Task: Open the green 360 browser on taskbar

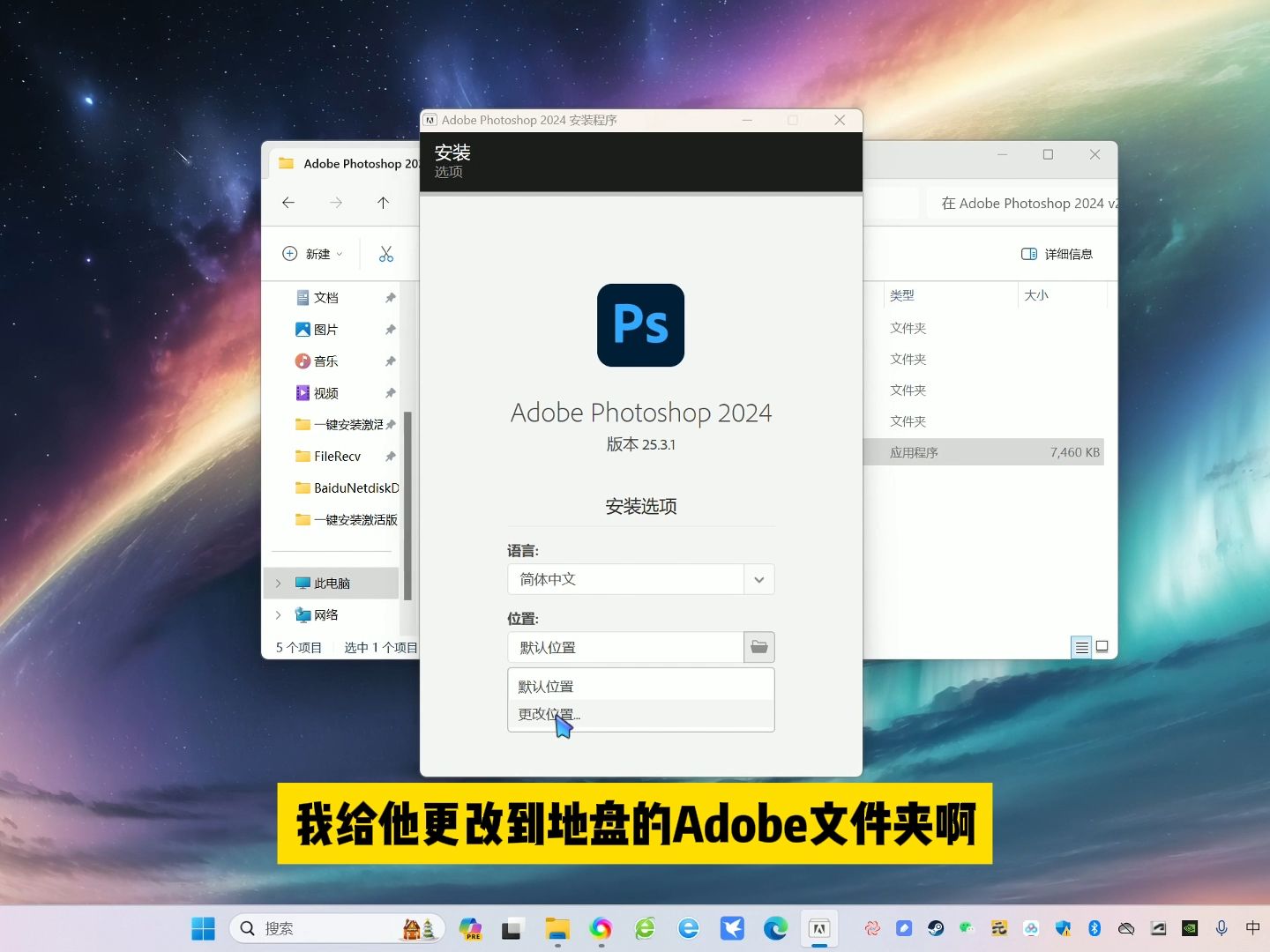Action: [645, 928]
